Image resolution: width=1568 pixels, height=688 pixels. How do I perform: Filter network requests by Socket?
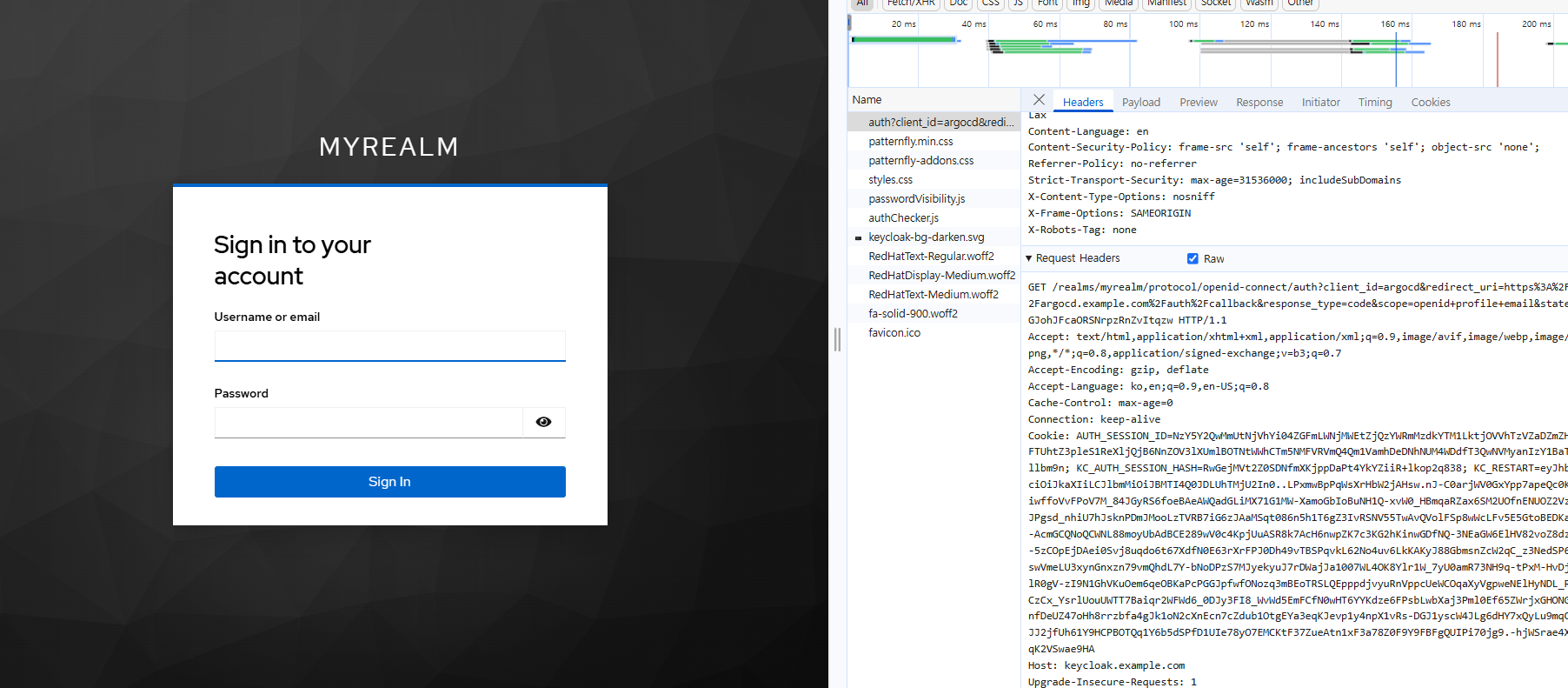1215,3
